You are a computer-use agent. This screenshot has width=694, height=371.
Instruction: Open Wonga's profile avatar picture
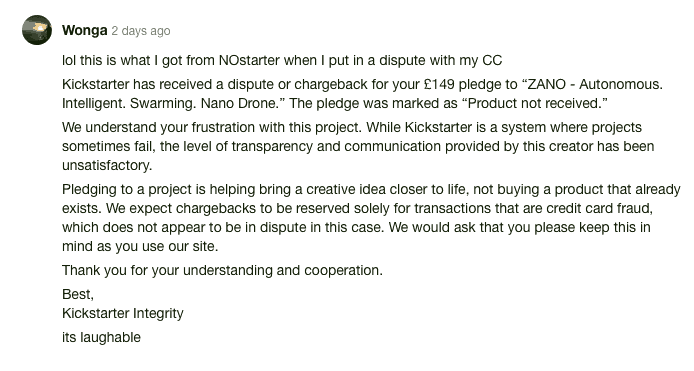37,30
